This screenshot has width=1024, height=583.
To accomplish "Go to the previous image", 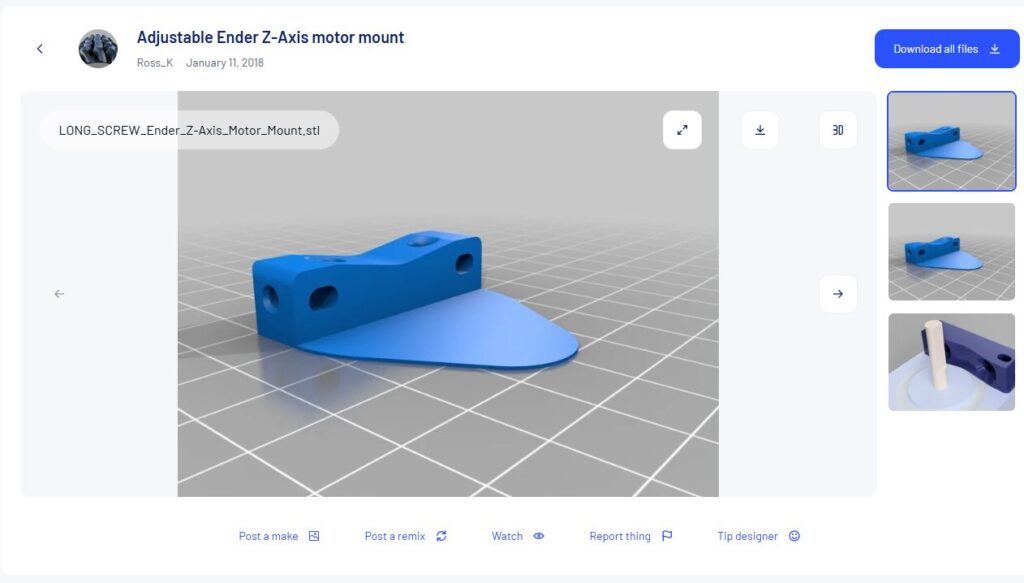I will [59, 294].
